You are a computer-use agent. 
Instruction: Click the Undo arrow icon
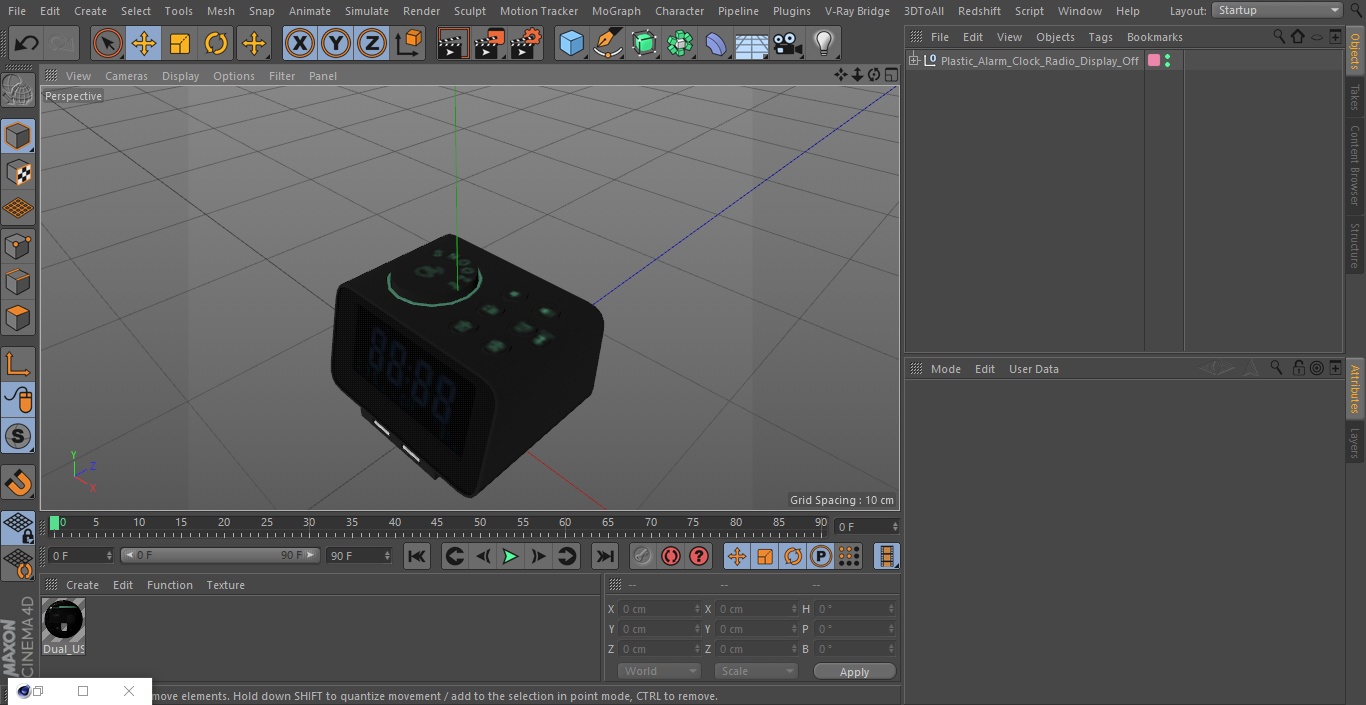point(26,43)
